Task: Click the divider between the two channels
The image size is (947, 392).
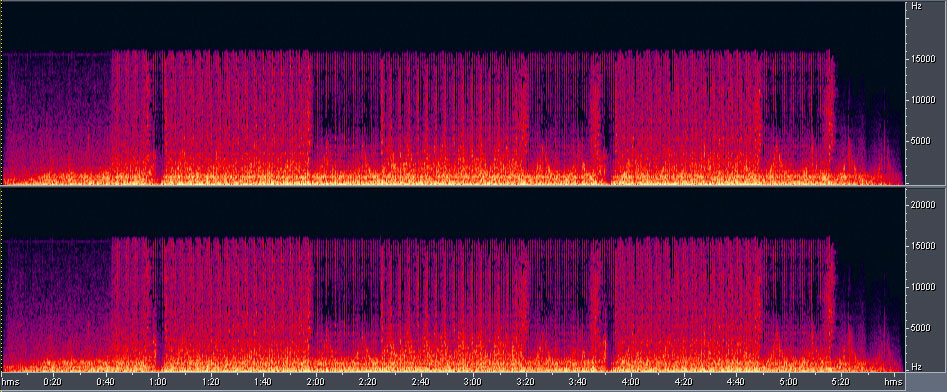Action: pyautogui.click(x=453, y=186)
